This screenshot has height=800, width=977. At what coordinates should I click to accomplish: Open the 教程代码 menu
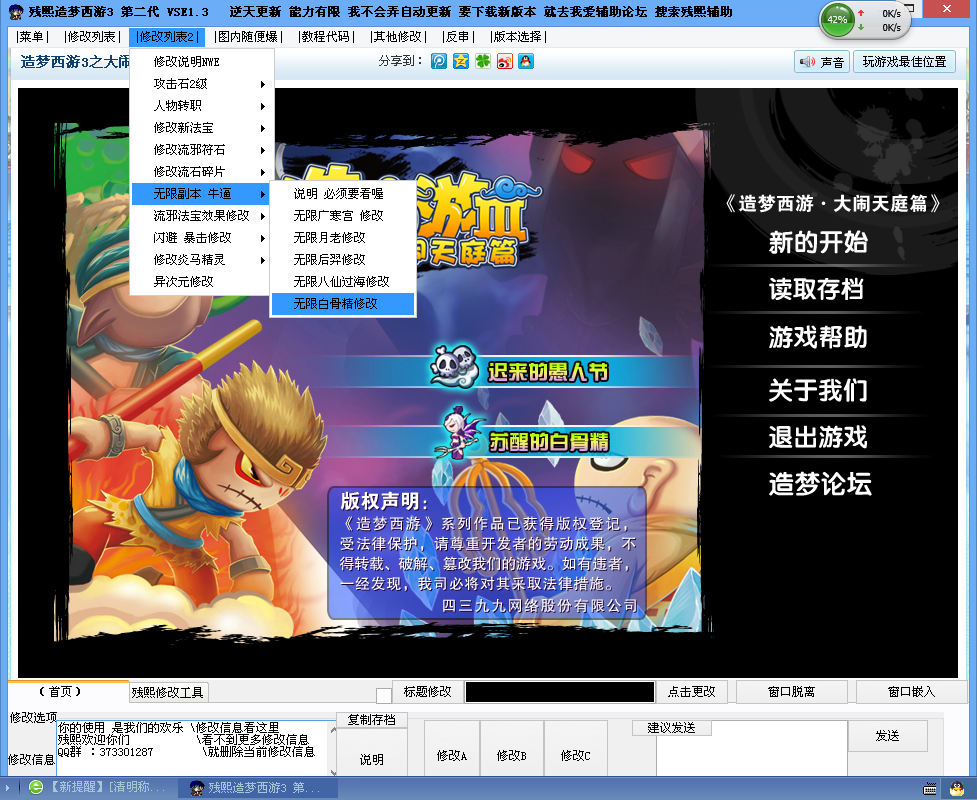click(325, 37)
